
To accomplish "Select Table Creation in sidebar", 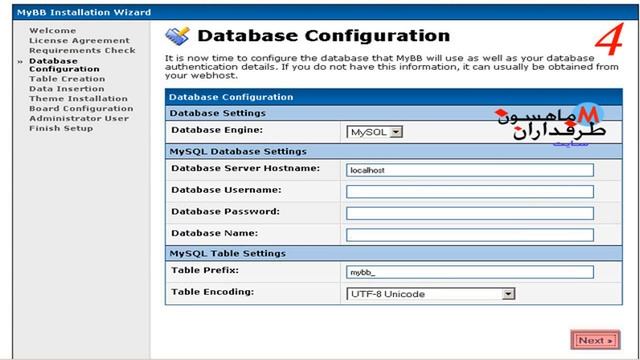I will (x=67, y=79).
